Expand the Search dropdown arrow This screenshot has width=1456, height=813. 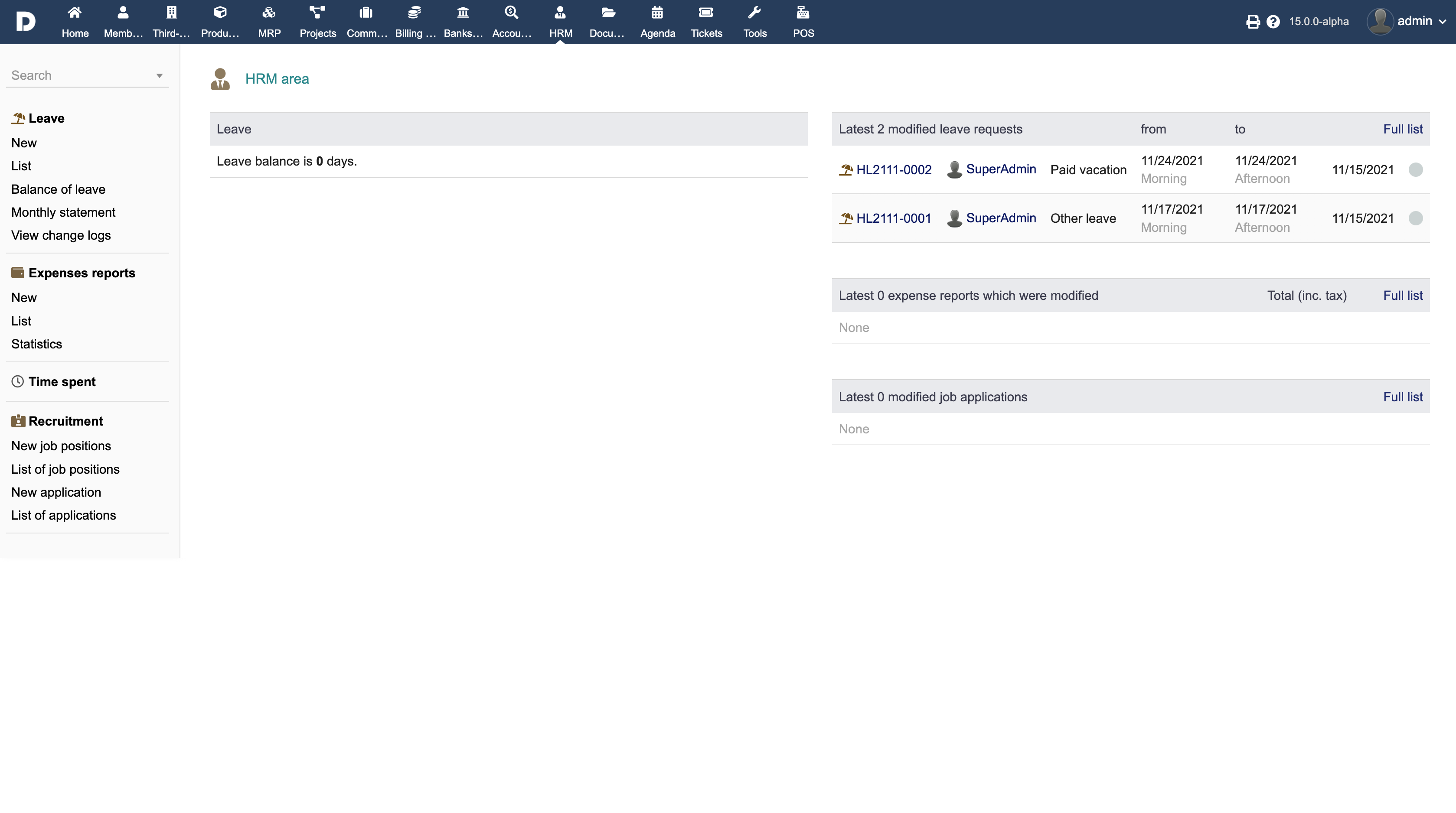(x=160, y=76)
